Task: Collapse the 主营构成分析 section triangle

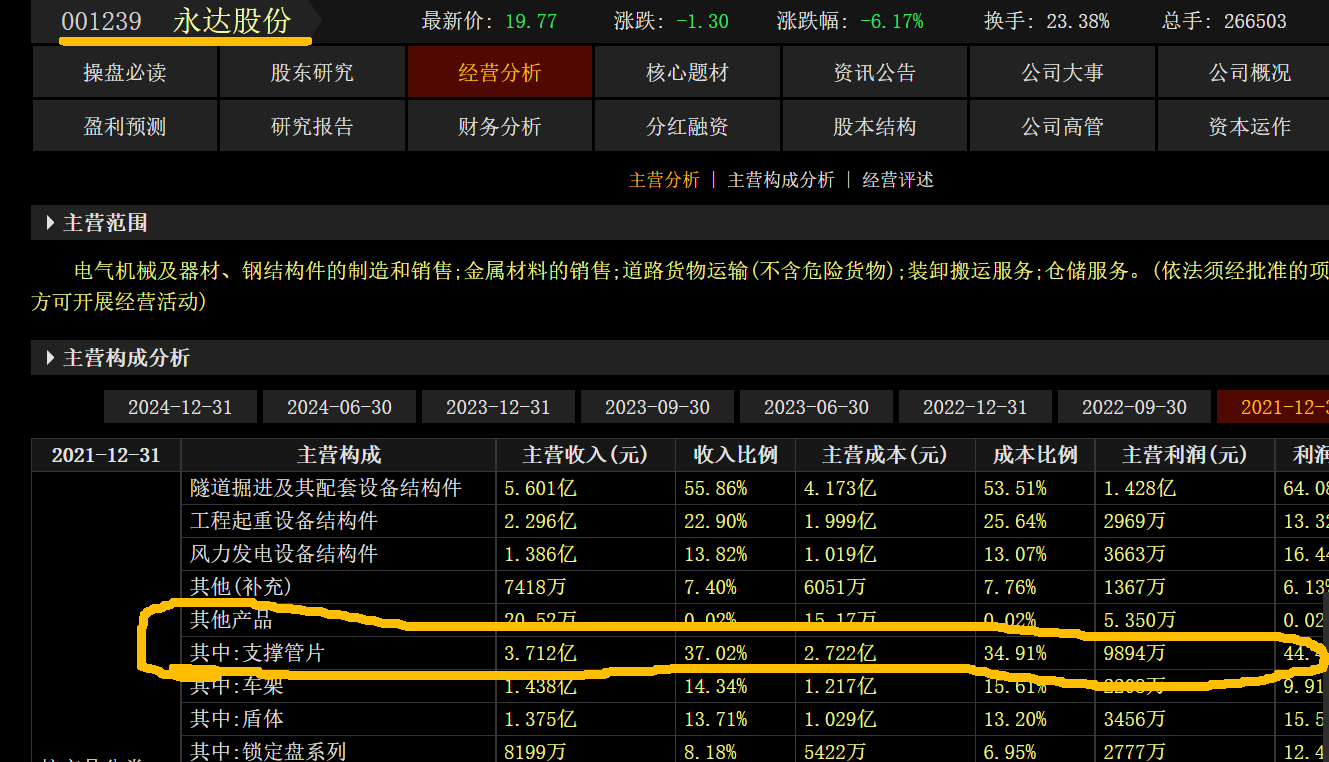Action: [50, 358]
